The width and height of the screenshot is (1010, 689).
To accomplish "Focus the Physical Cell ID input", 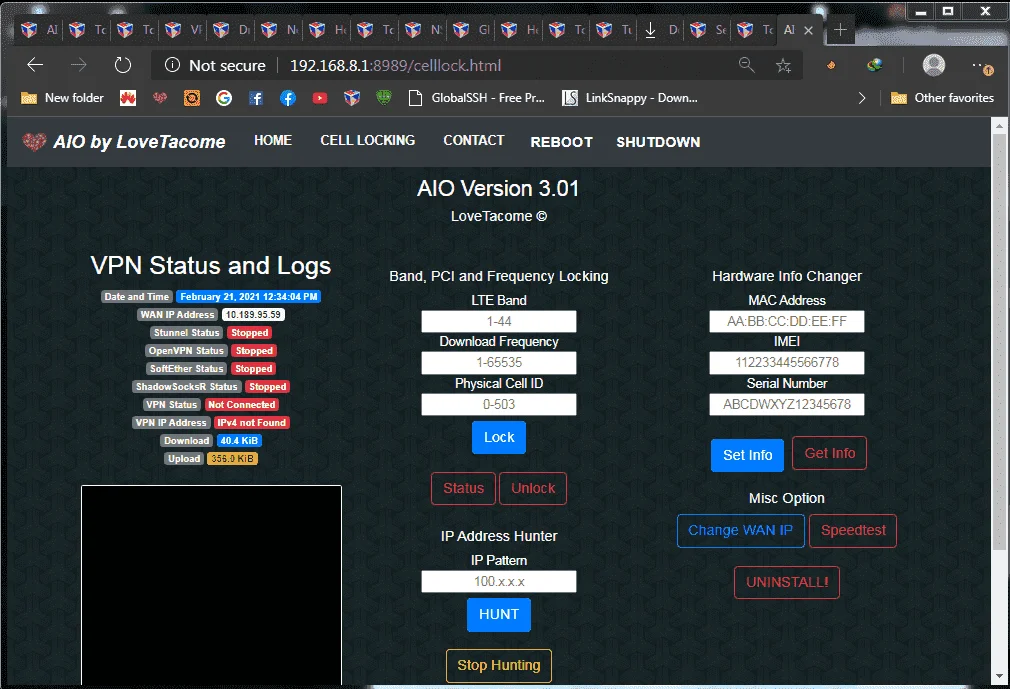I will pos(499,404).
